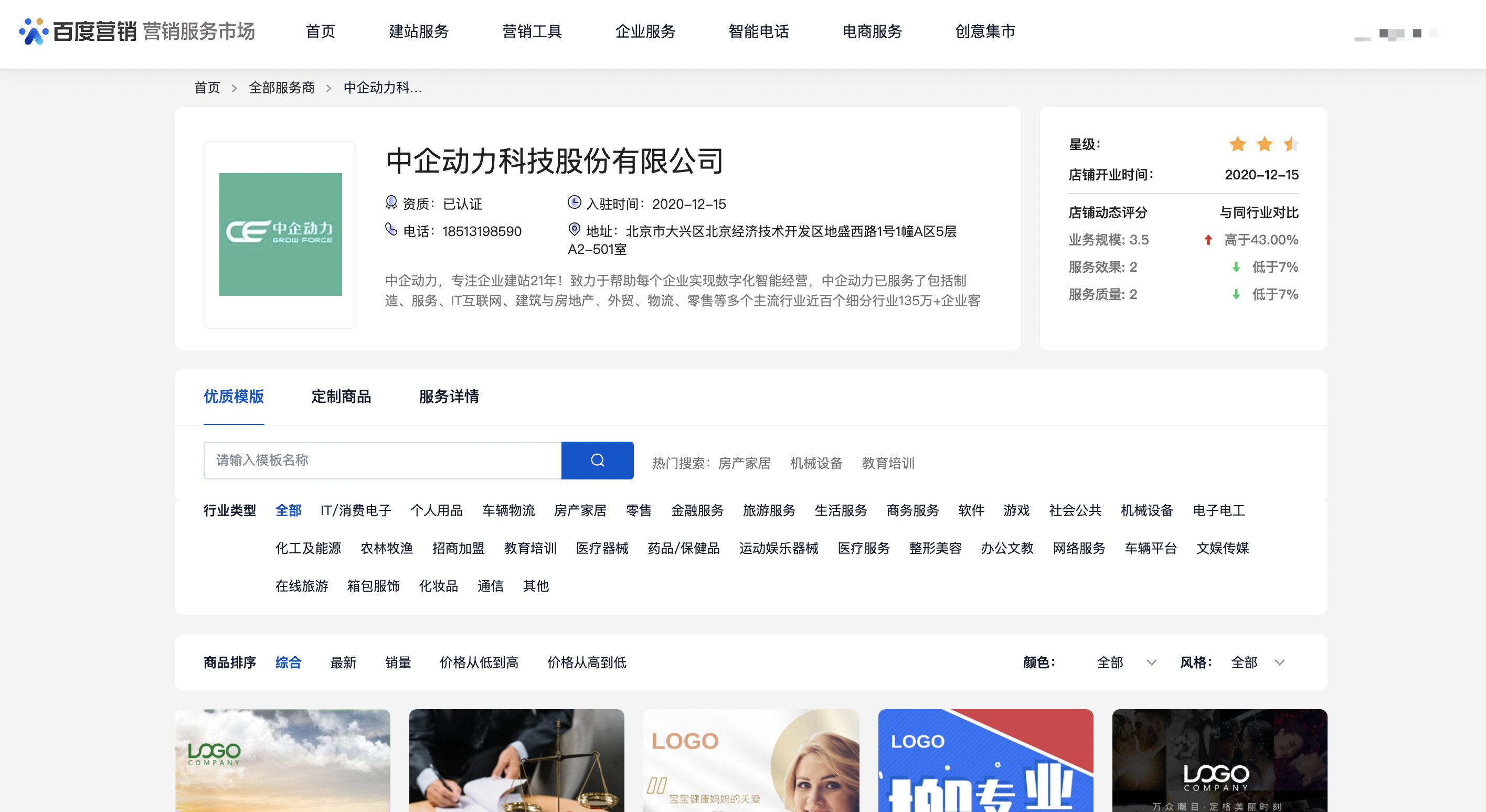Viewport: 1486px width, 812px height.
Task: Click the 中企动力 company logo image
Action: [280, 234]
